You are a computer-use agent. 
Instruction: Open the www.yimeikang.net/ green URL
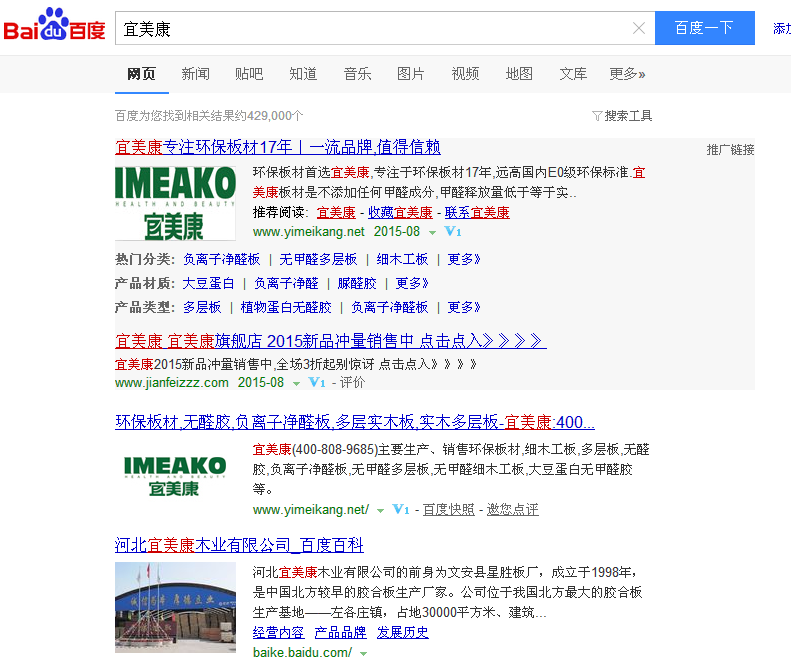pos(311,510)
